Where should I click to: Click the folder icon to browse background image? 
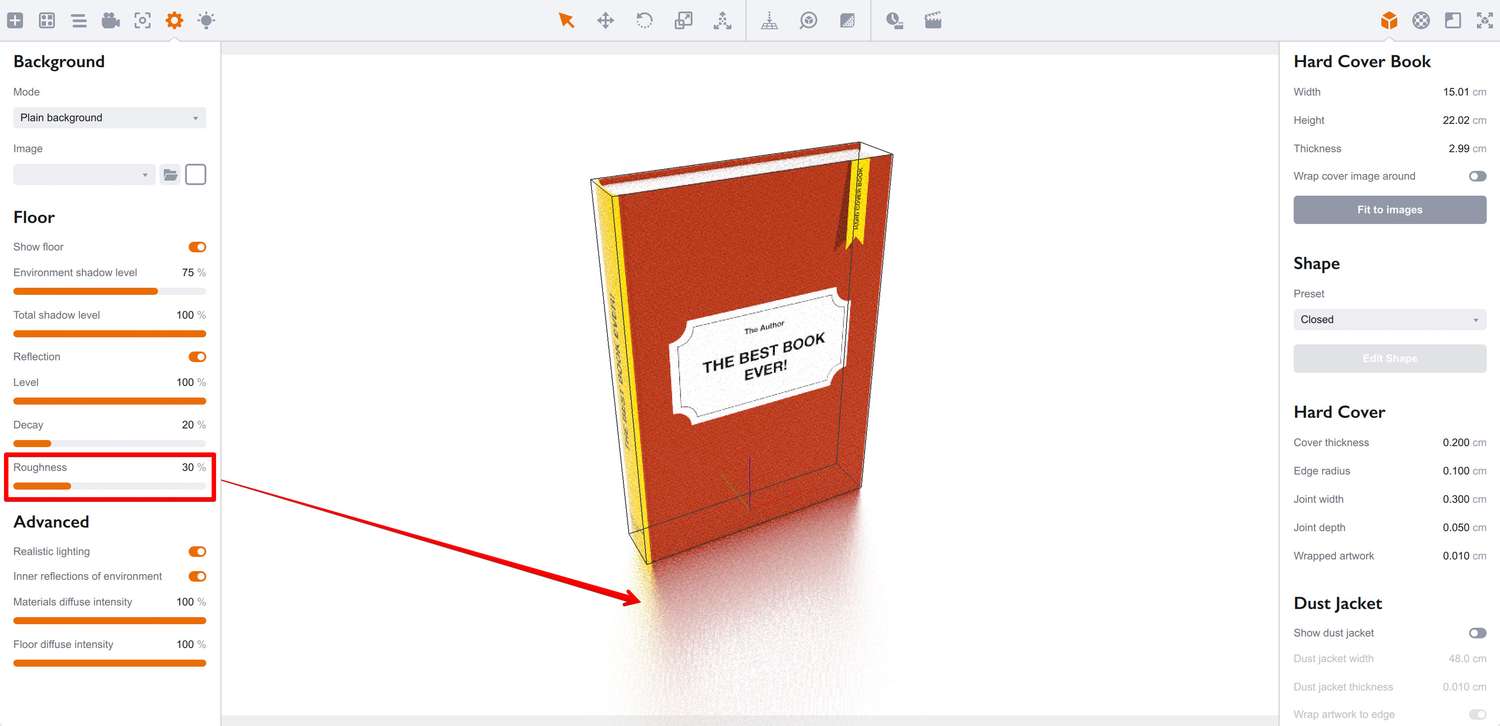point(170,175)
